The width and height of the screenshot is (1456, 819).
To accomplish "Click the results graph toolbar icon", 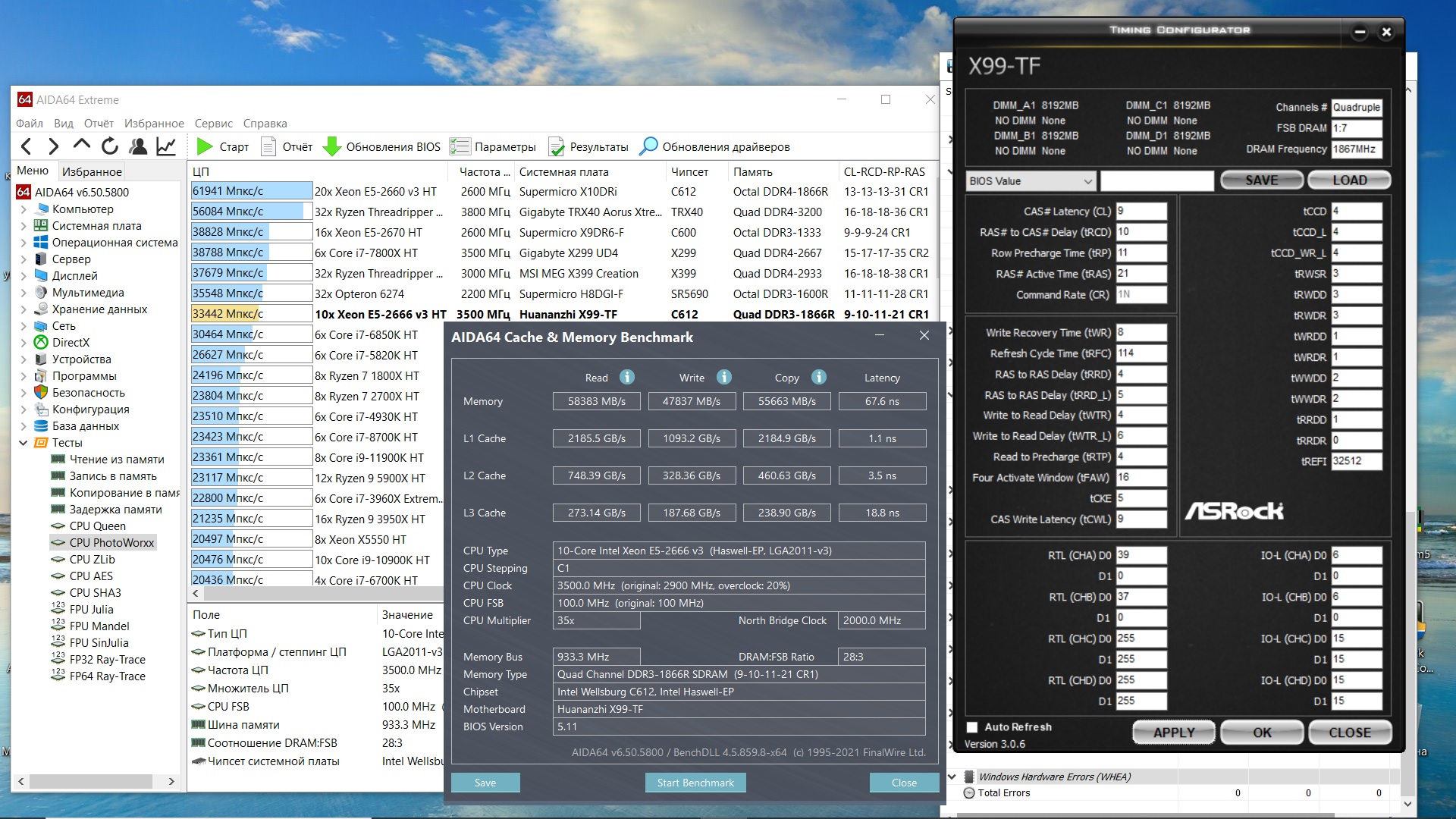I will point(166,146).
